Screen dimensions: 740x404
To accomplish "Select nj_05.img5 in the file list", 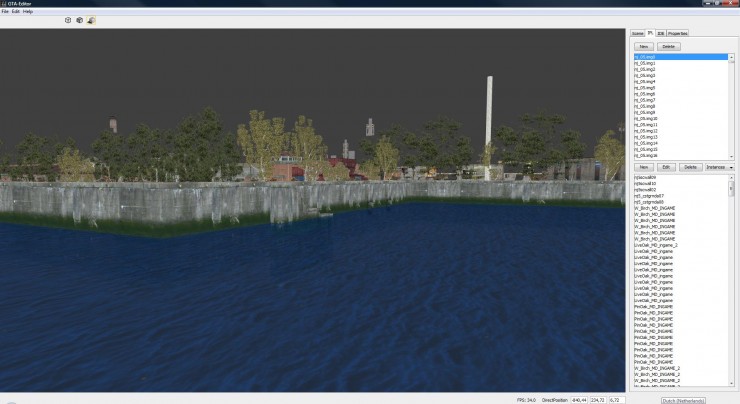I will point(681,87).
